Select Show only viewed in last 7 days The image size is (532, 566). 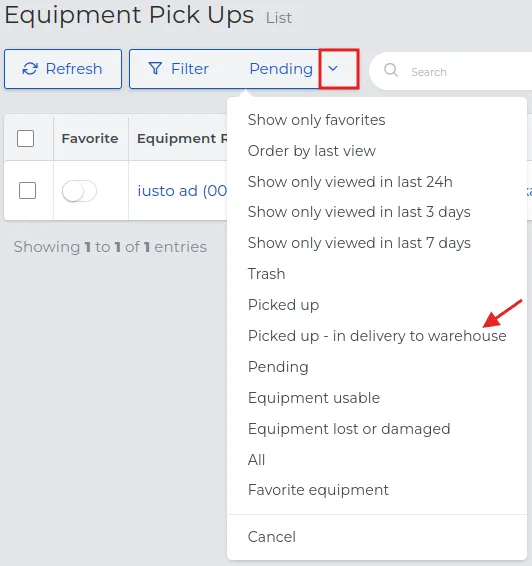click(x=359, y=243)
